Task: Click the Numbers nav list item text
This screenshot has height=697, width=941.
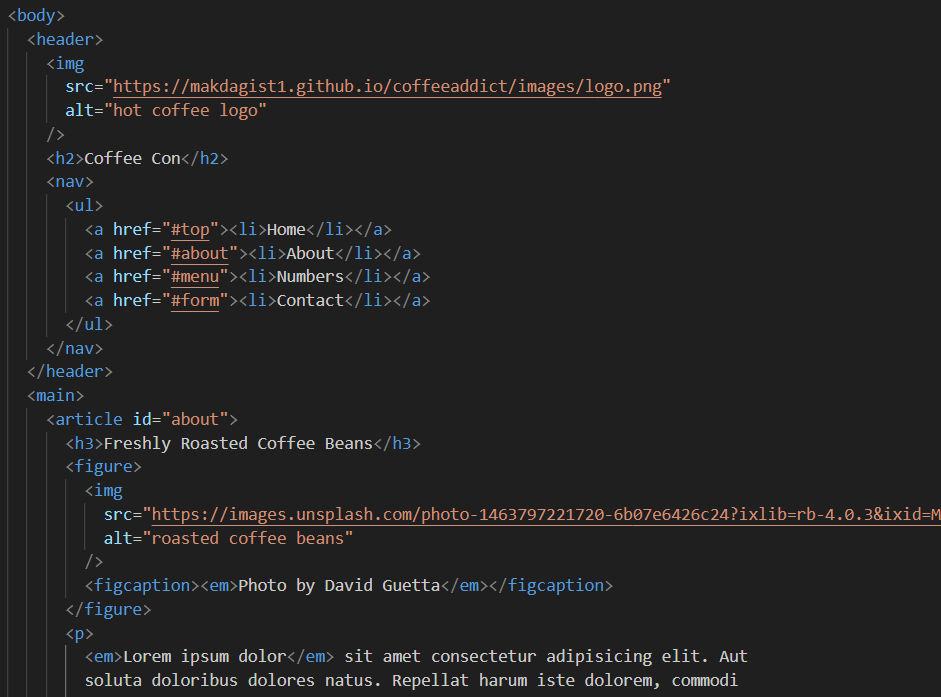Action: (310, 276)
